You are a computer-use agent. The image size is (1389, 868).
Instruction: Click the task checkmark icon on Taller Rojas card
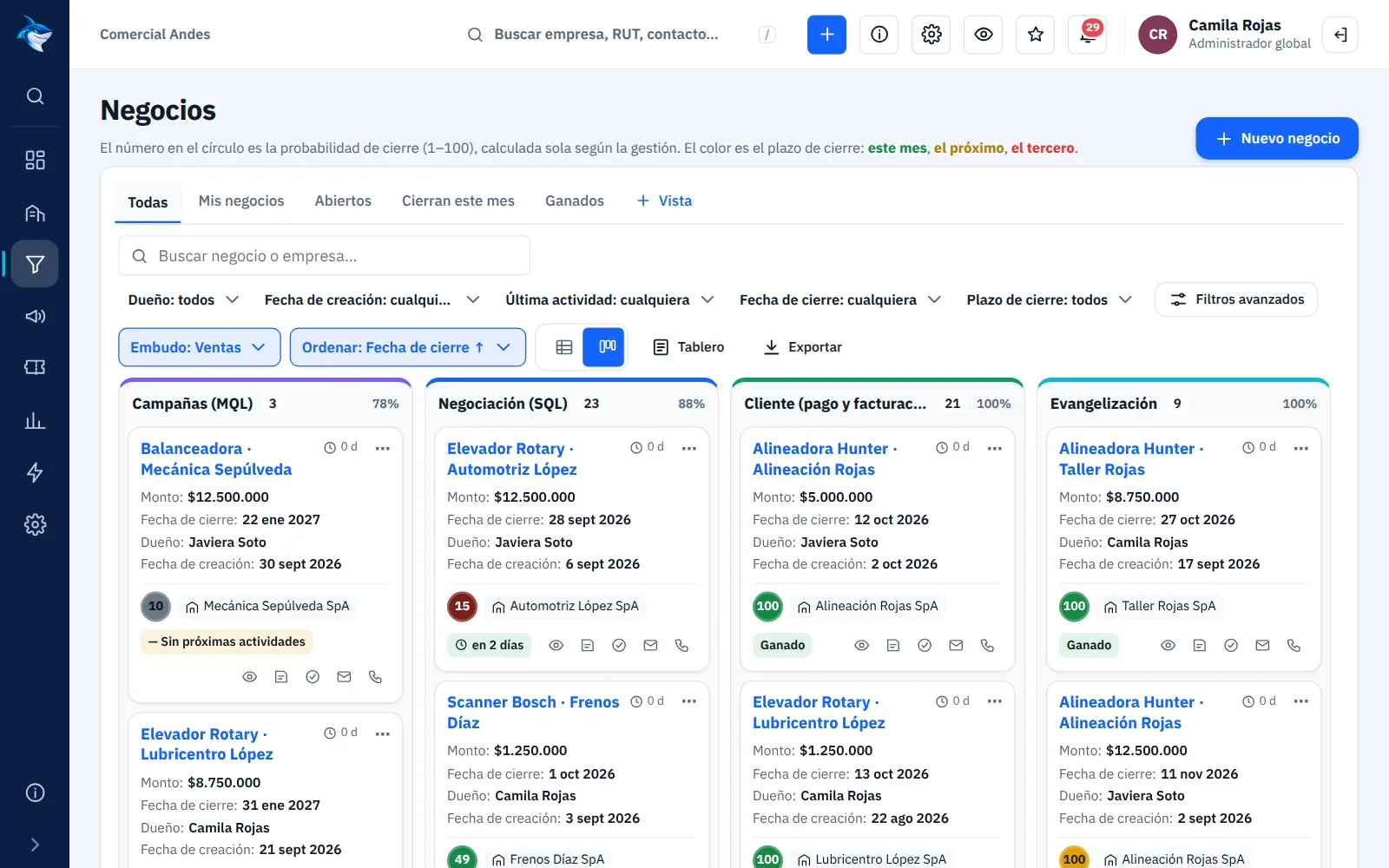[x=1231, y=645]
